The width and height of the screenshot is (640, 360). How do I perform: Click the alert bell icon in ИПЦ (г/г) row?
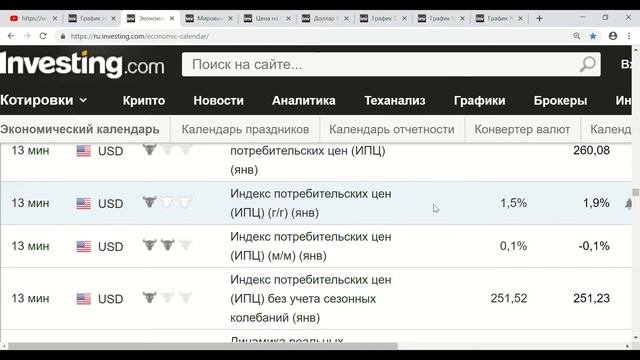628,203
